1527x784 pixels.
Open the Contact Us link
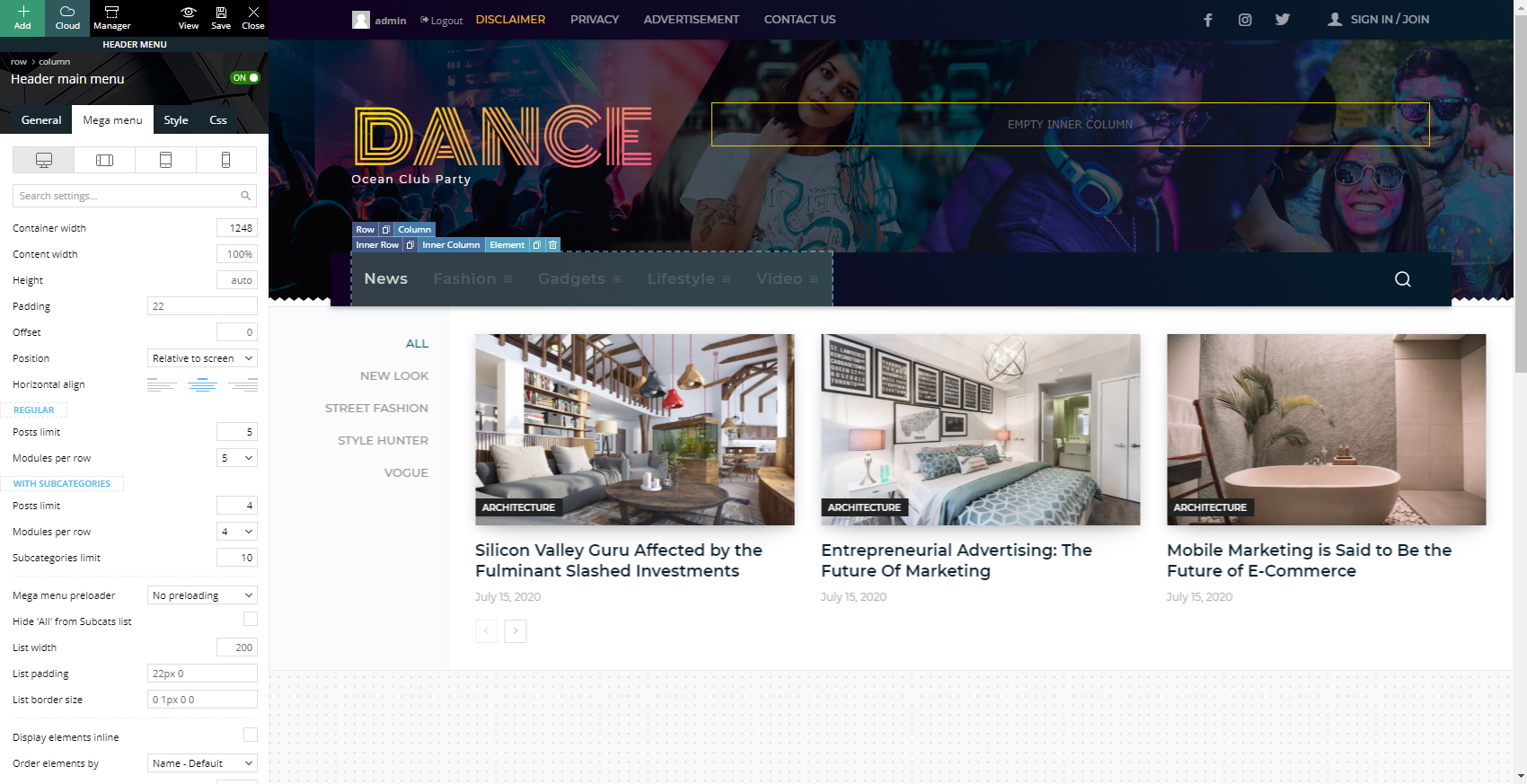(799, 20)
